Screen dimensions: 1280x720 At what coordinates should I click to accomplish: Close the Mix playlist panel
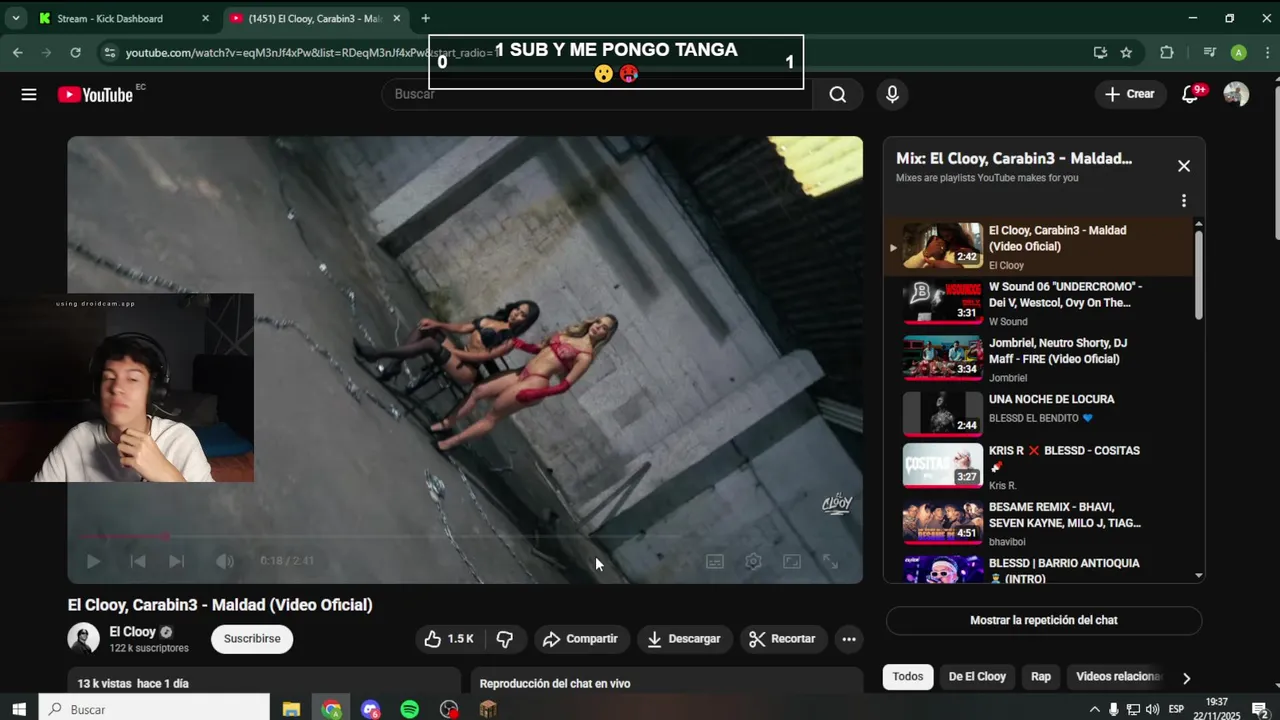1184,166
